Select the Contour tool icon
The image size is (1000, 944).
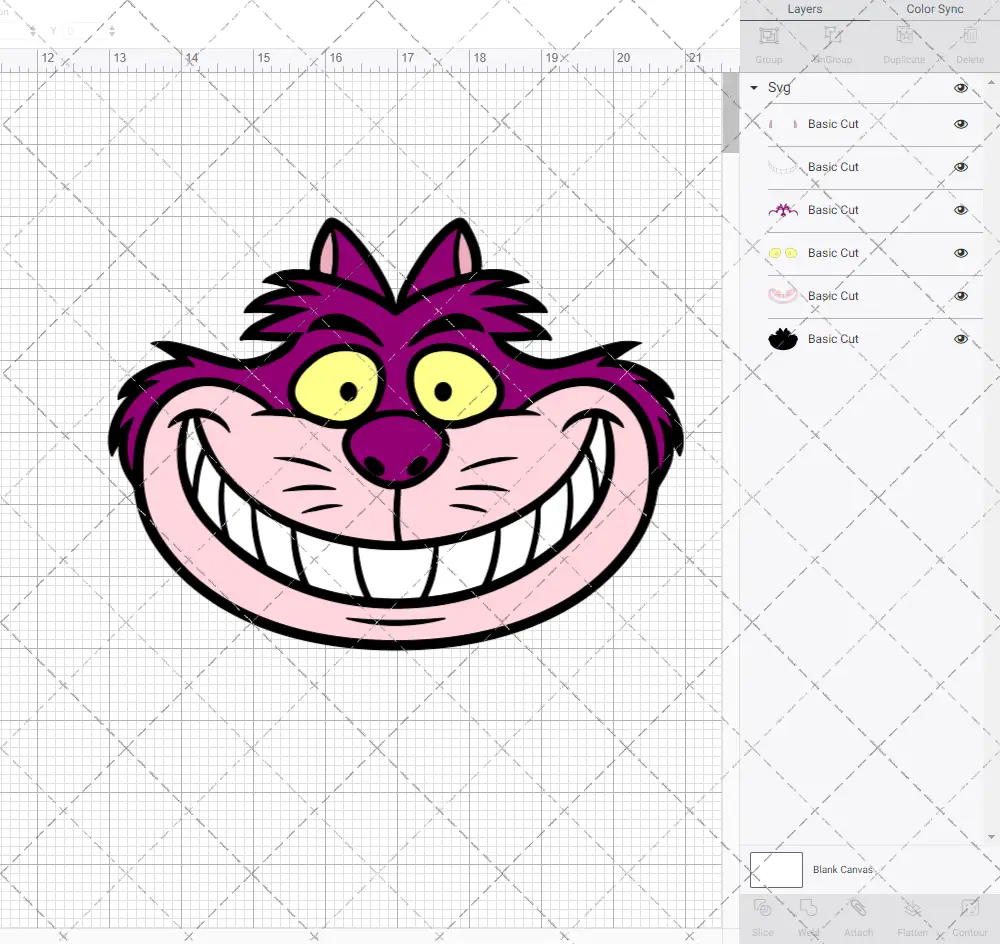tap(969, 908)
